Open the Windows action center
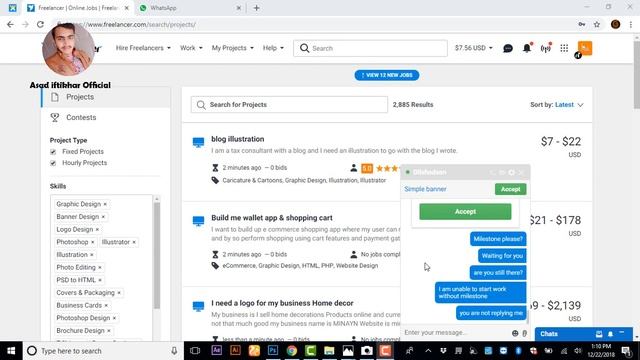Viewport: 640px width, 360px height. point(627,351)
